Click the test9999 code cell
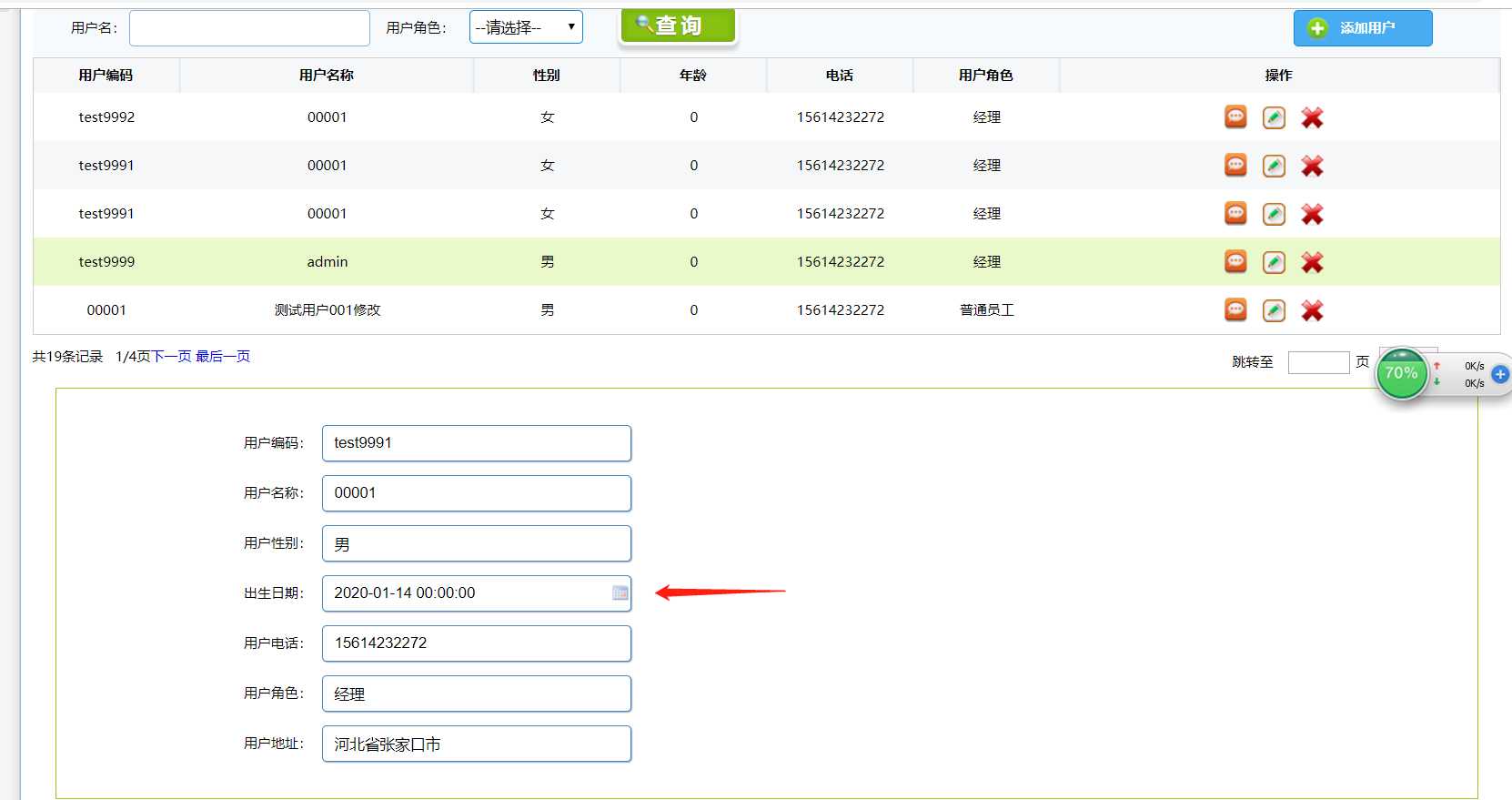This screenshot has width=1512, height=800. (106, 262)
